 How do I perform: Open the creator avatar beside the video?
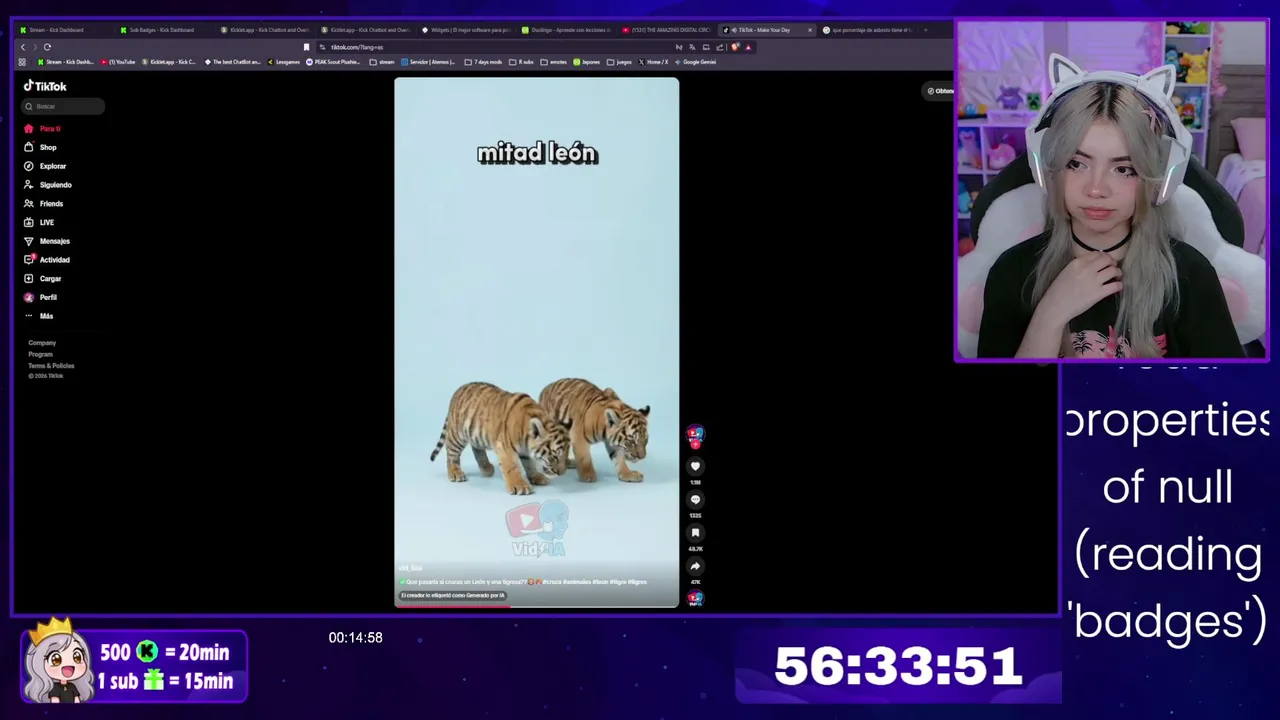695,434
